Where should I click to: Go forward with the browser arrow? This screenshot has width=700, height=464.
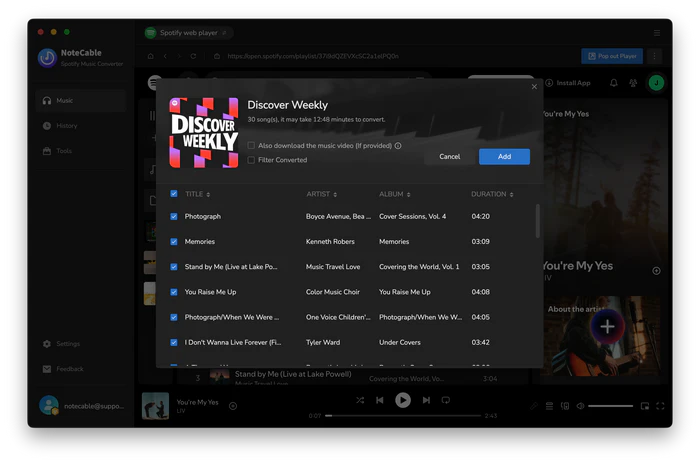point(179,56)
